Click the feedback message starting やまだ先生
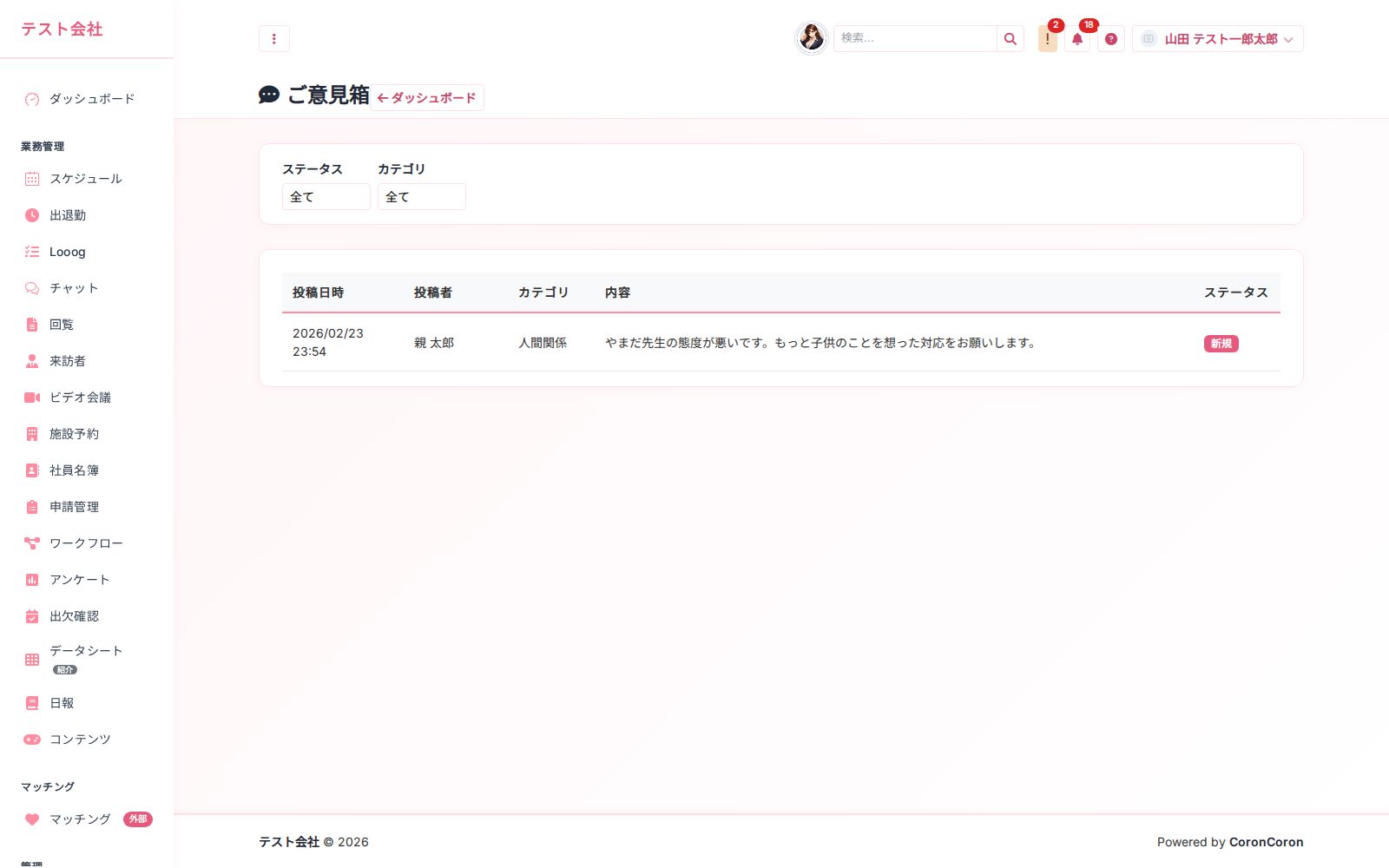Viewport: 1389px width, 868px height. [820, 343]
